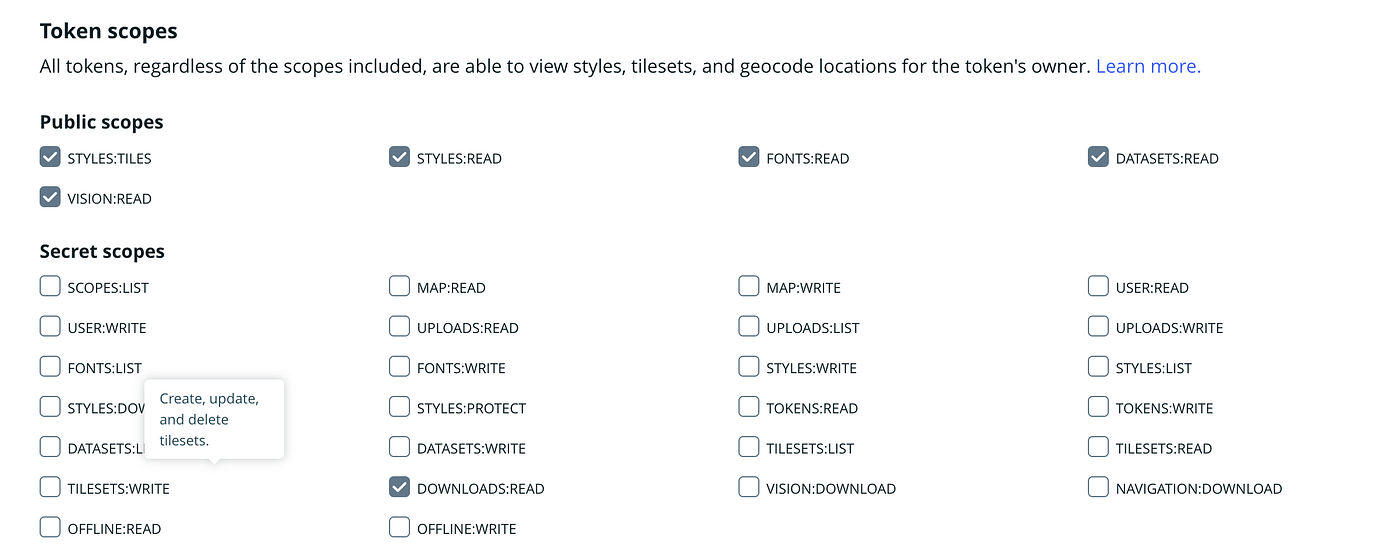Image resolution: width=1400 pixels, height=560 pixels.
Task: Click the DATASETS:WRITE scope label
Action: (471, 449)
